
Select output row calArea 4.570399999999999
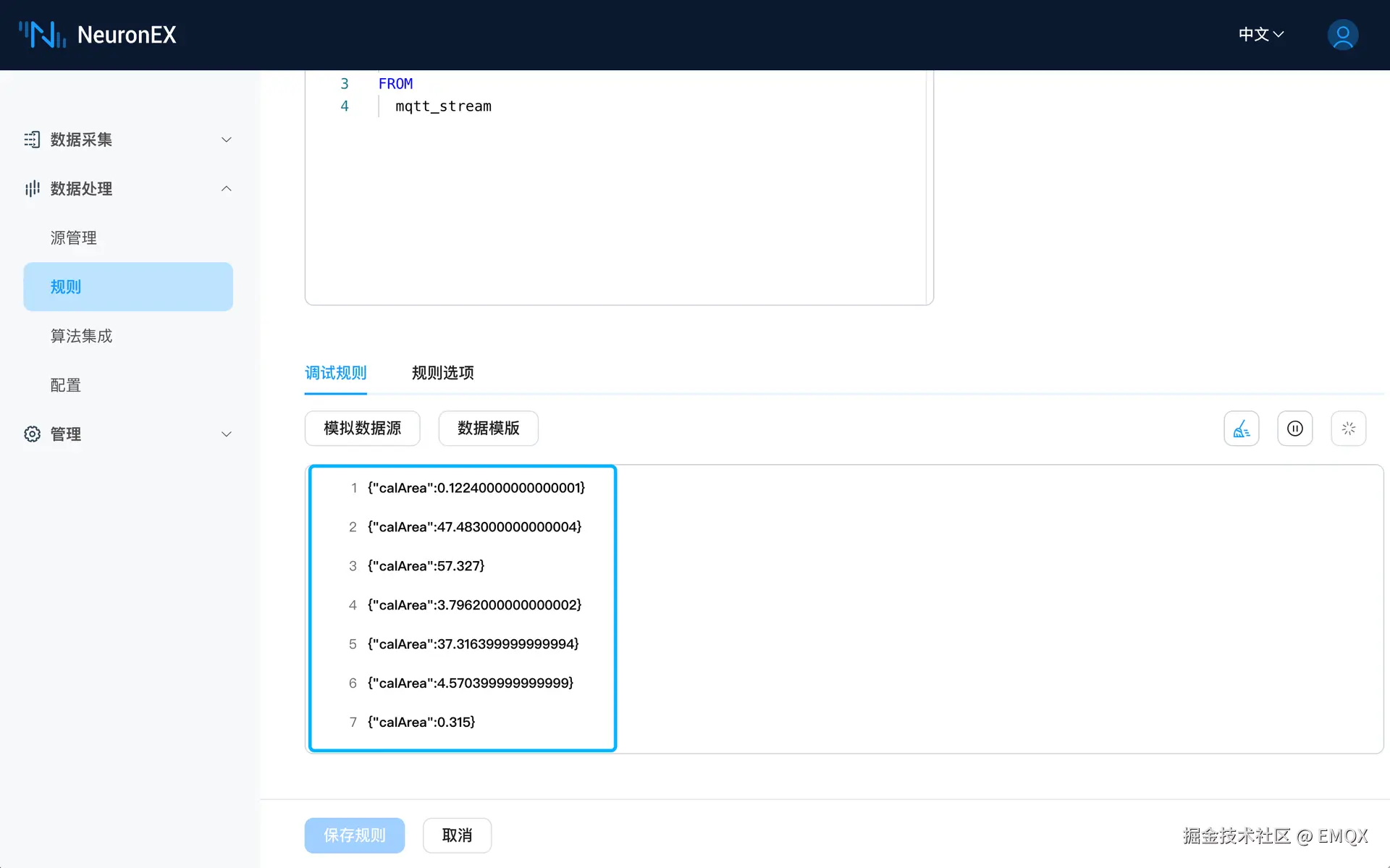471,683
